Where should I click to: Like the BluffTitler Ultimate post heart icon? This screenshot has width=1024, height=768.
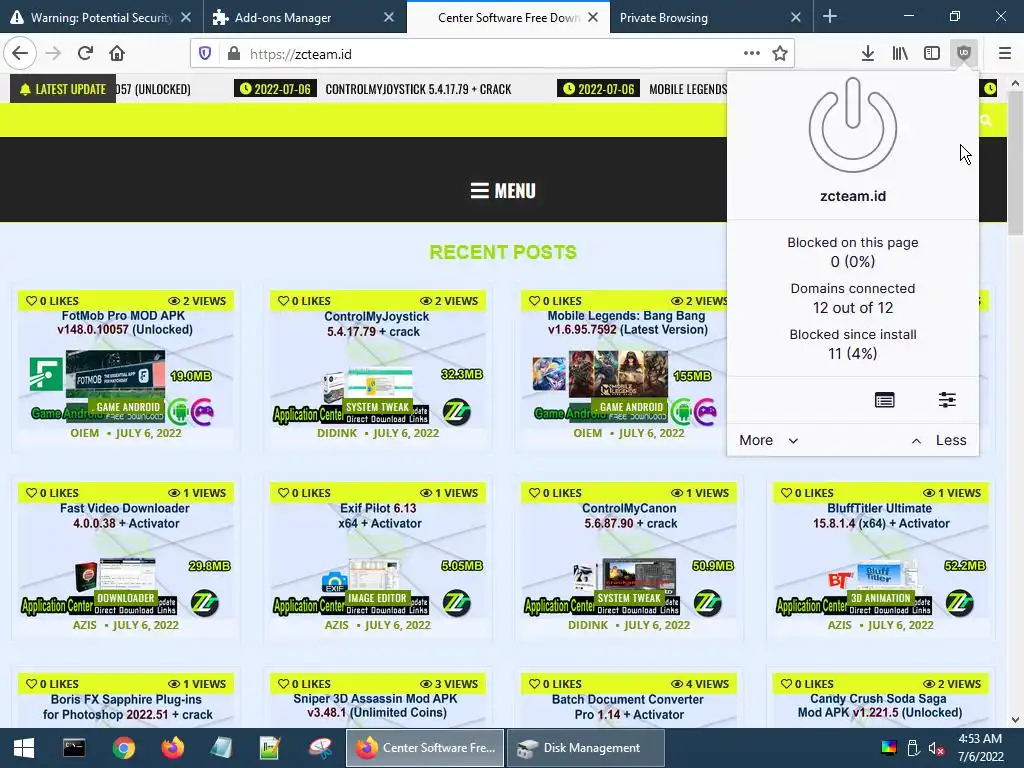pos(786,492)
